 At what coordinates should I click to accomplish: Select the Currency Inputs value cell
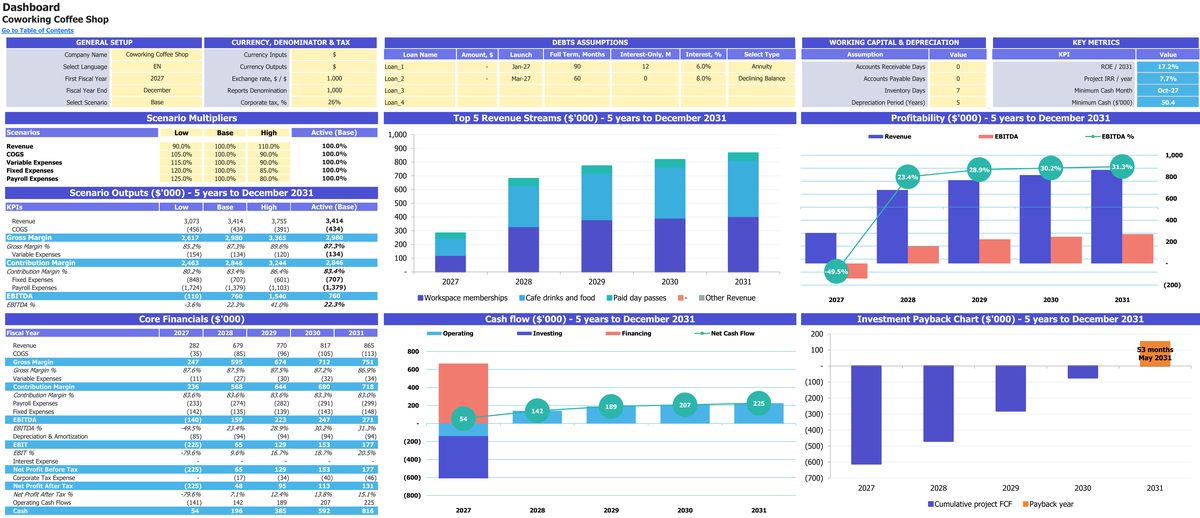pos(334,54)
